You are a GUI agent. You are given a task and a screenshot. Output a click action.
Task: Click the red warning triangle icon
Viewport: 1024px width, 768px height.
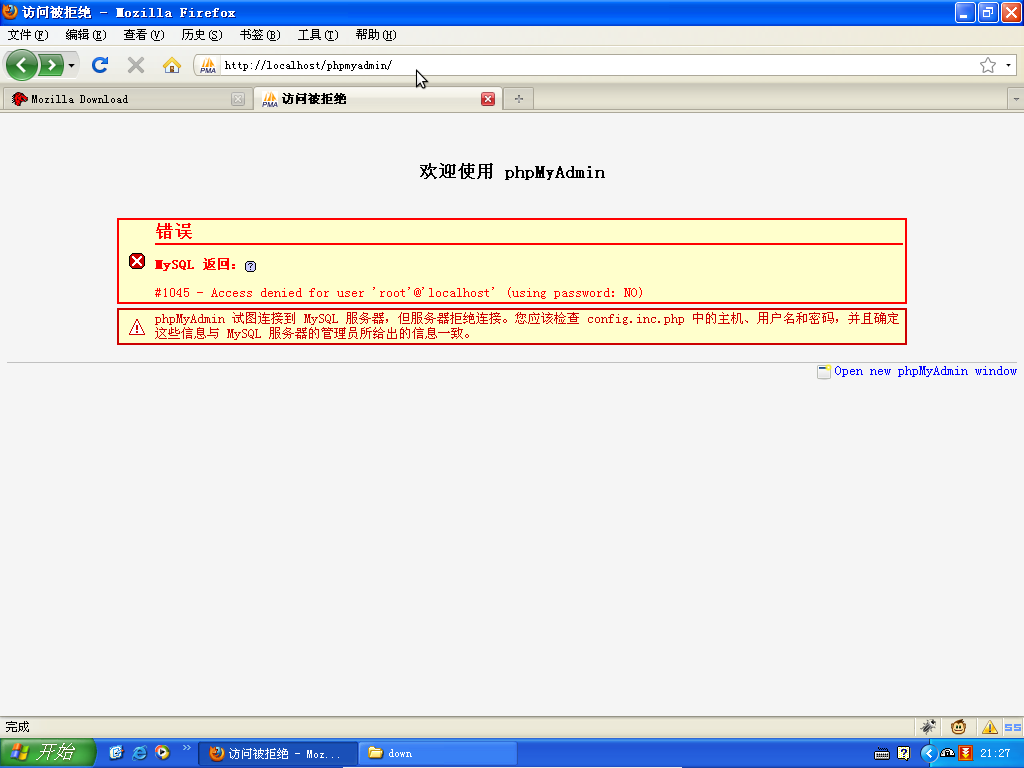point(136,327)
